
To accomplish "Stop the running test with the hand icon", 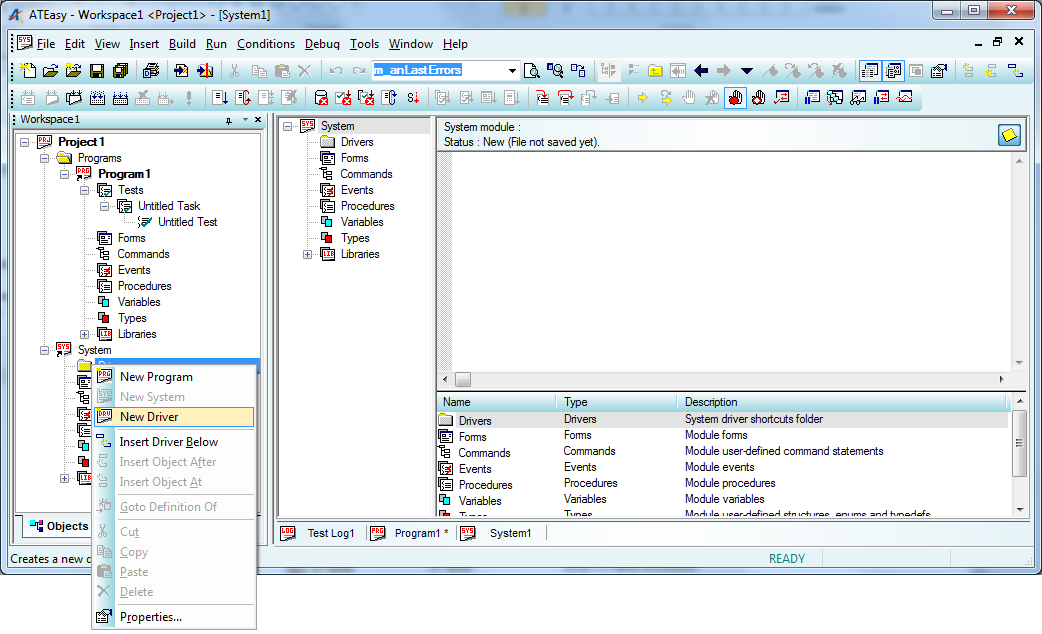I will 687,97.
